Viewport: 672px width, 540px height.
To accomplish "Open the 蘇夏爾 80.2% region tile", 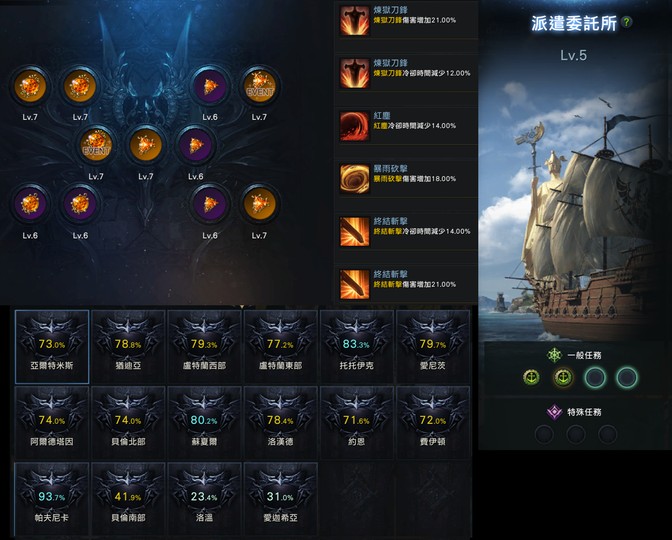I will [204, 423].
